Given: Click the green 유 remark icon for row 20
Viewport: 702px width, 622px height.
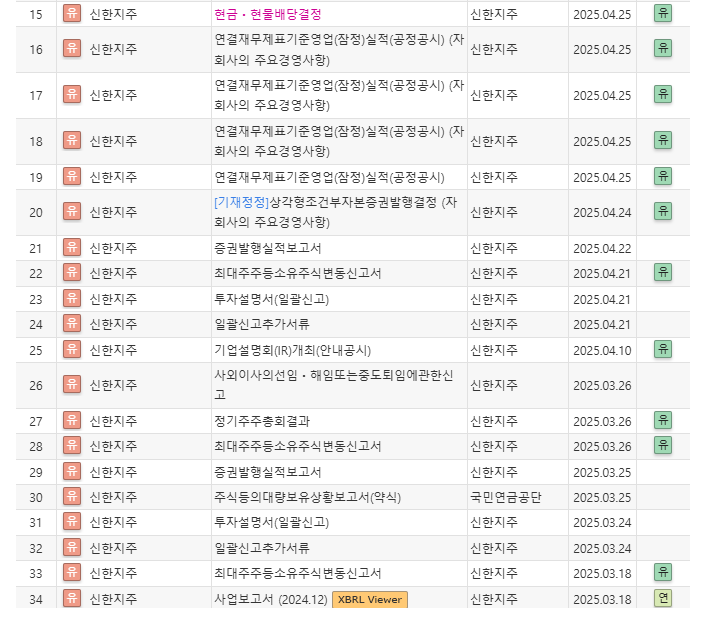Looking at the screenshot, I should [x=663, y=211].
